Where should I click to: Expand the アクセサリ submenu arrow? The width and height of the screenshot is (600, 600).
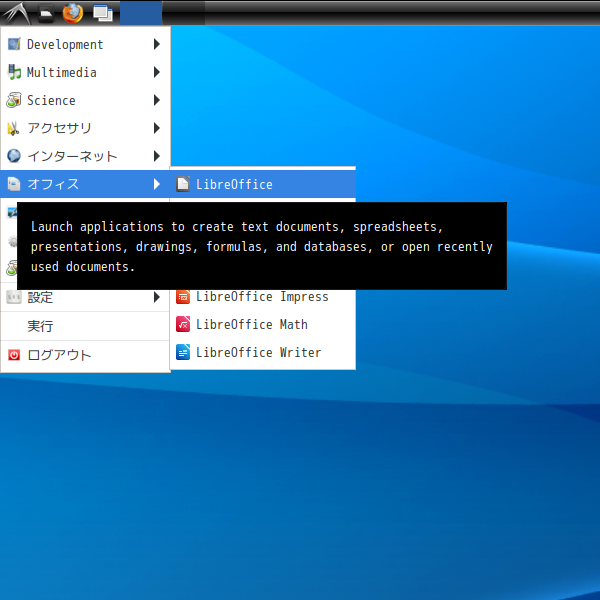pos(157,128)
